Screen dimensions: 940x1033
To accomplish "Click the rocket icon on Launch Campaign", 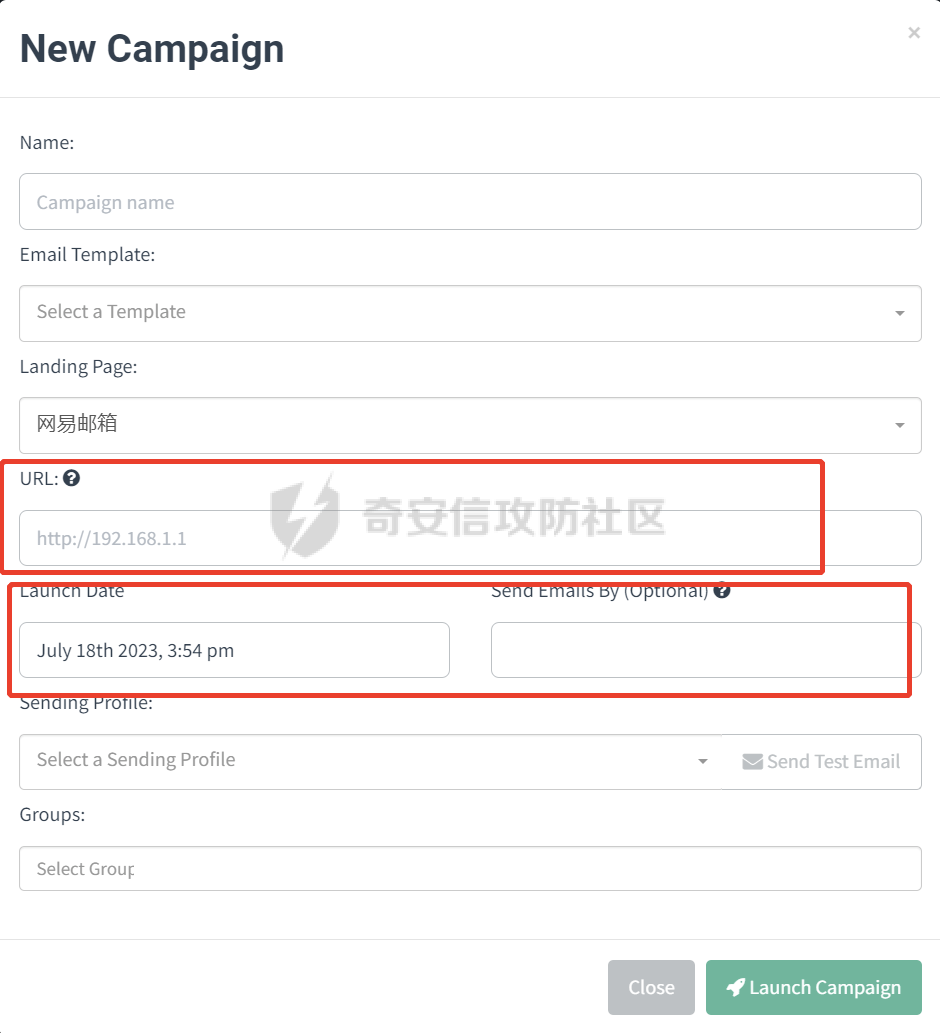I will click(735, 987).
